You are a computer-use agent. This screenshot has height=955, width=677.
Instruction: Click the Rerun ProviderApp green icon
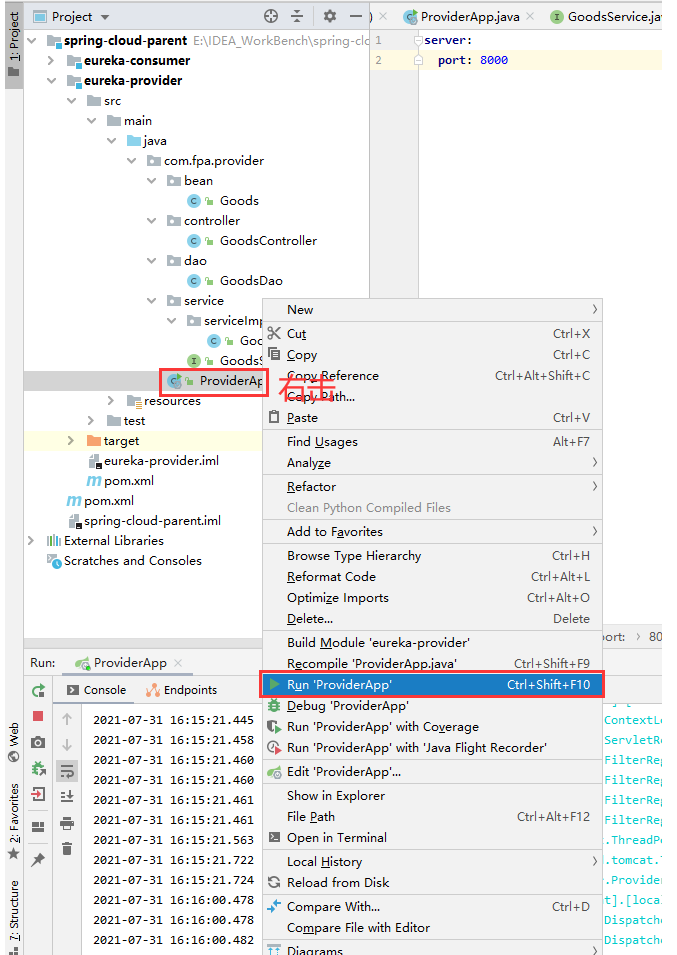tap(38, 690)
